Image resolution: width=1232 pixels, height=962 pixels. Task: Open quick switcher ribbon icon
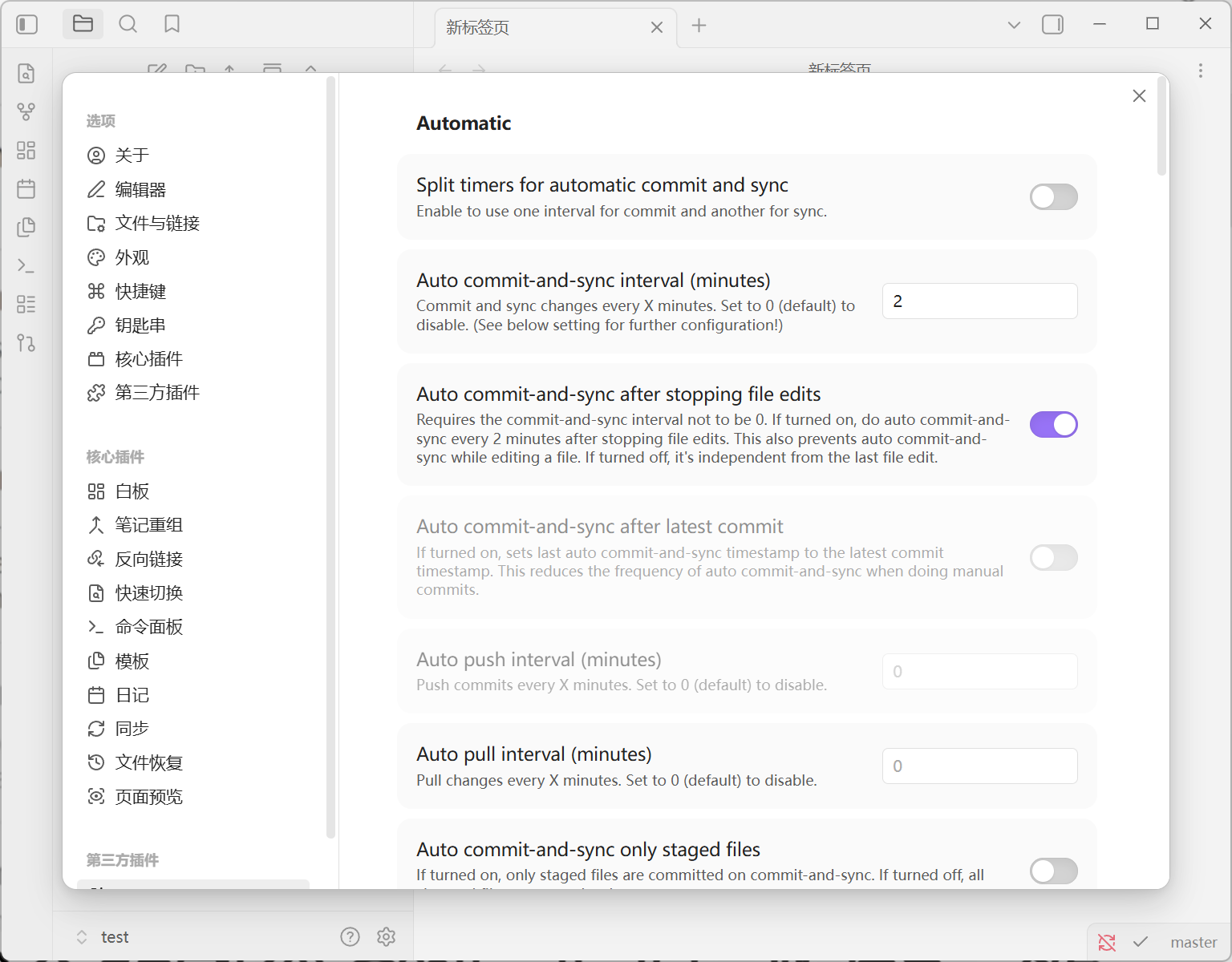point(26,73)
